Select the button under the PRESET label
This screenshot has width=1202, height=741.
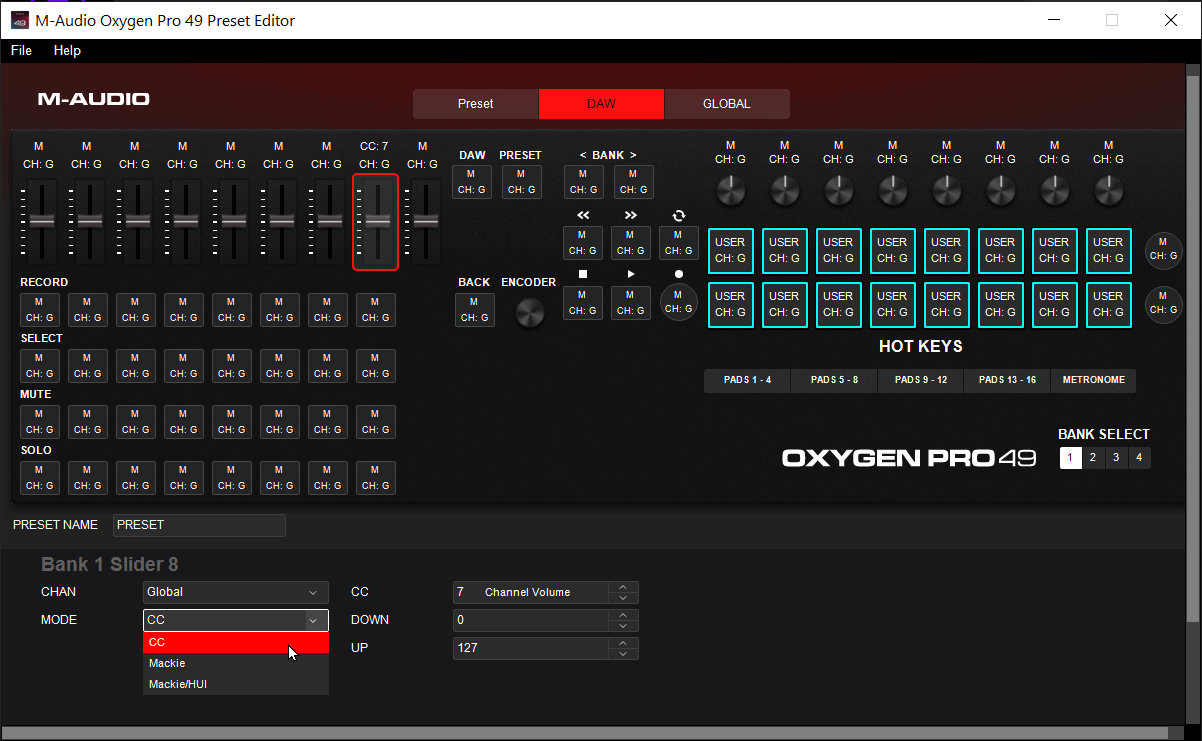point(521,182)
